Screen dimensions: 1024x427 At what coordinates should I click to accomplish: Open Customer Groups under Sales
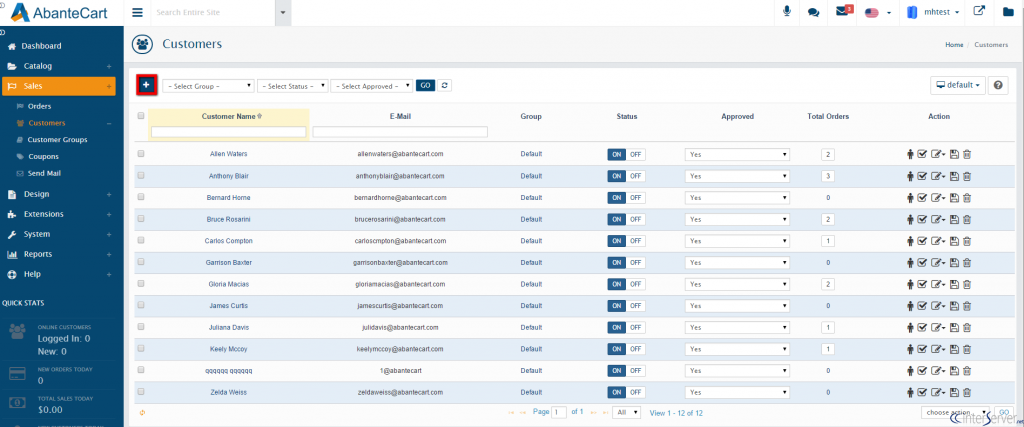(57, 140)
